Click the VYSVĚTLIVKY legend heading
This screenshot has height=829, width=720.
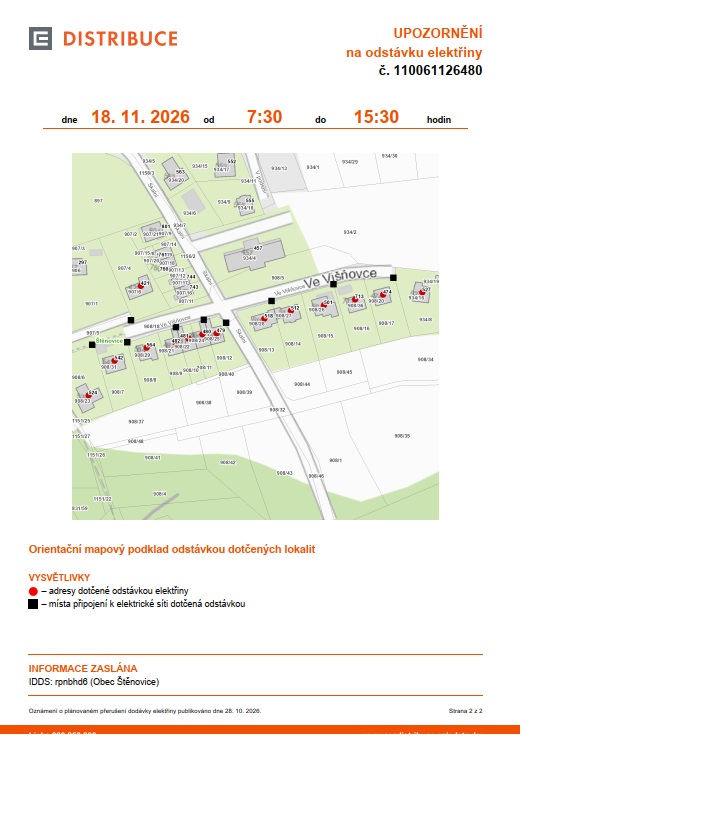click(59, 578)
